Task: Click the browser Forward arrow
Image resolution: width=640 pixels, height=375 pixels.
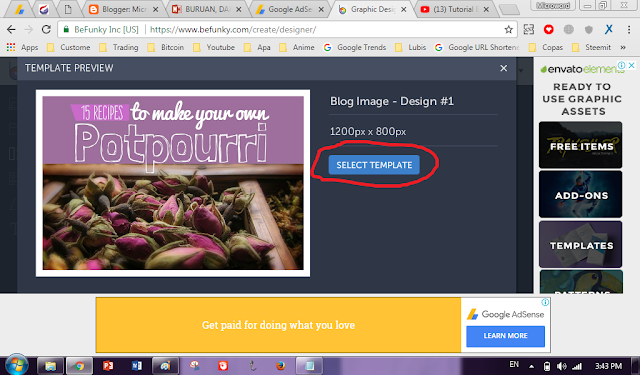Action: point(29,29)
